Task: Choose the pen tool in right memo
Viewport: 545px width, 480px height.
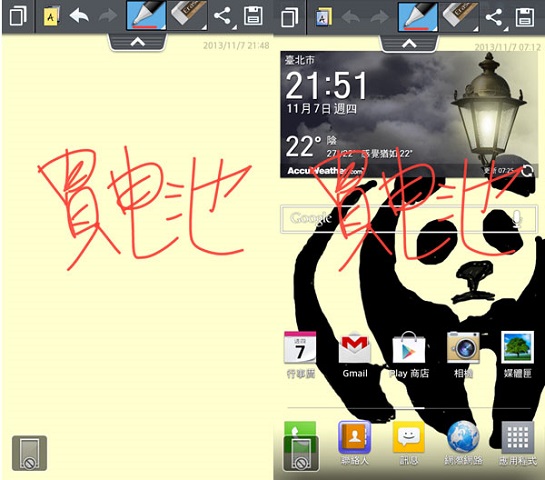Action: pyautogui.click(x=418, y=16)
